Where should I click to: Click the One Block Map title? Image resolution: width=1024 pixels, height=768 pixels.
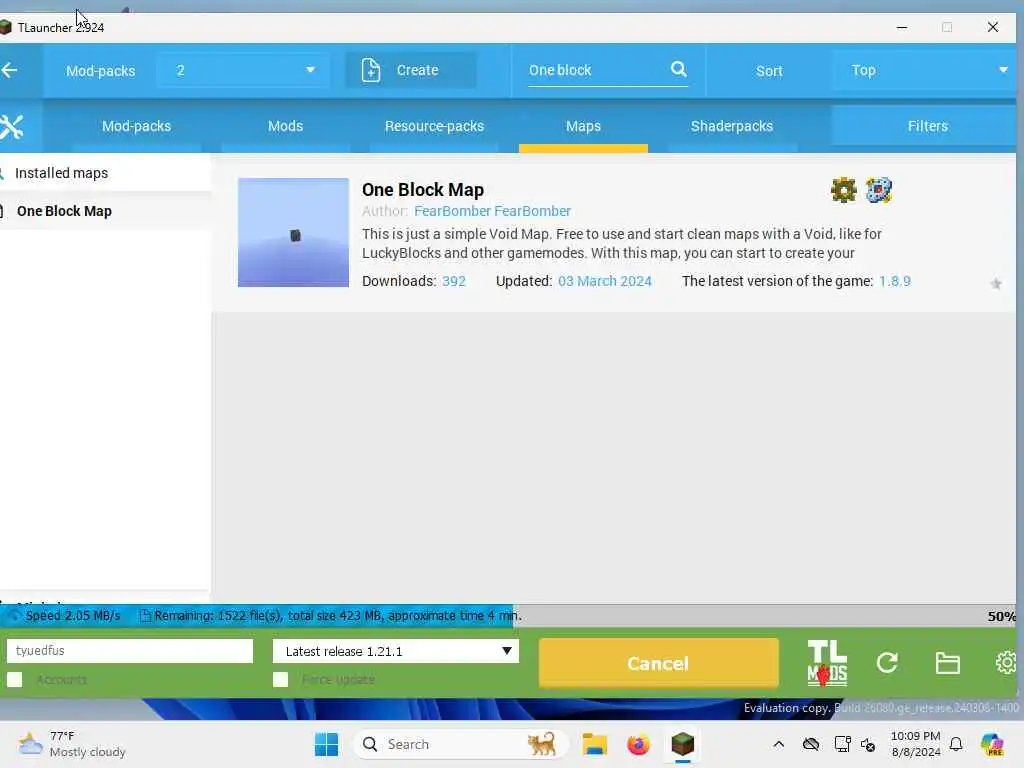423,190
